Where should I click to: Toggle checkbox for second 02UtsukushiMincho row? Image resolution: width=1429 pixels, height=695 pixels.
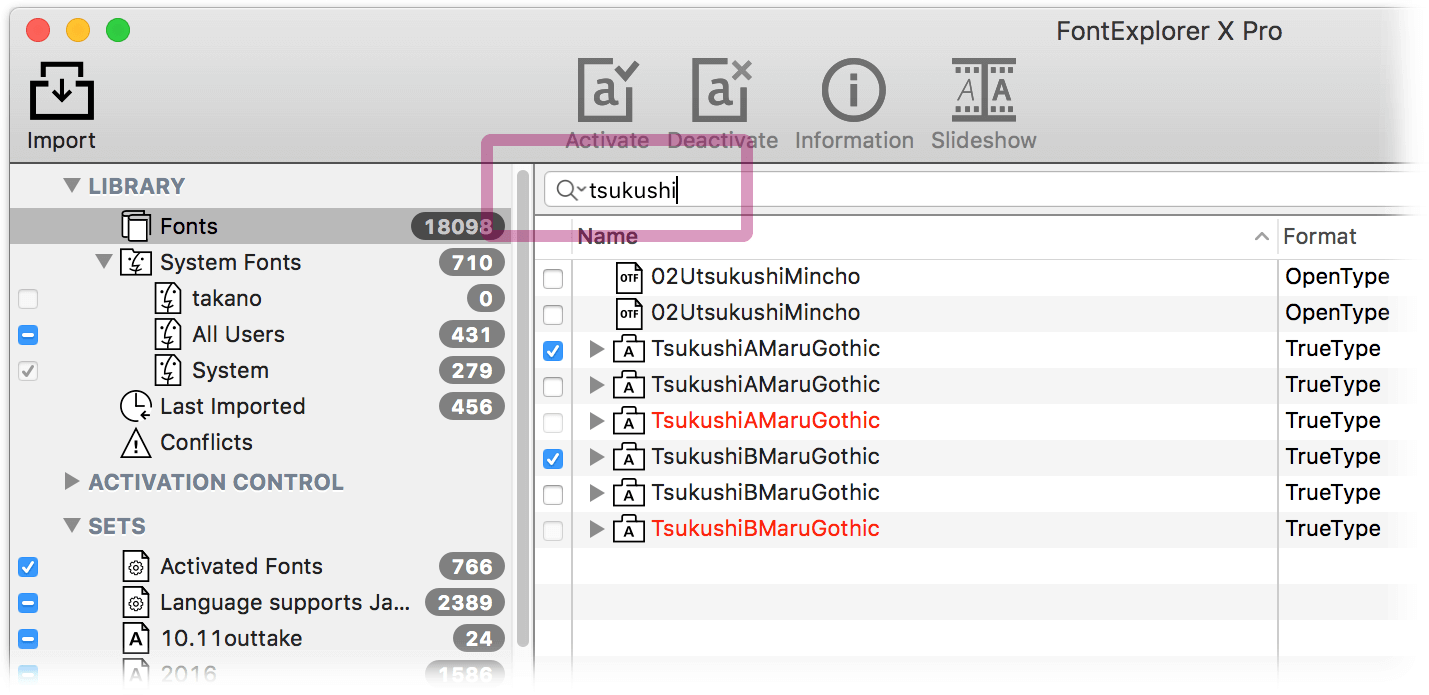[x=553, y=315]
